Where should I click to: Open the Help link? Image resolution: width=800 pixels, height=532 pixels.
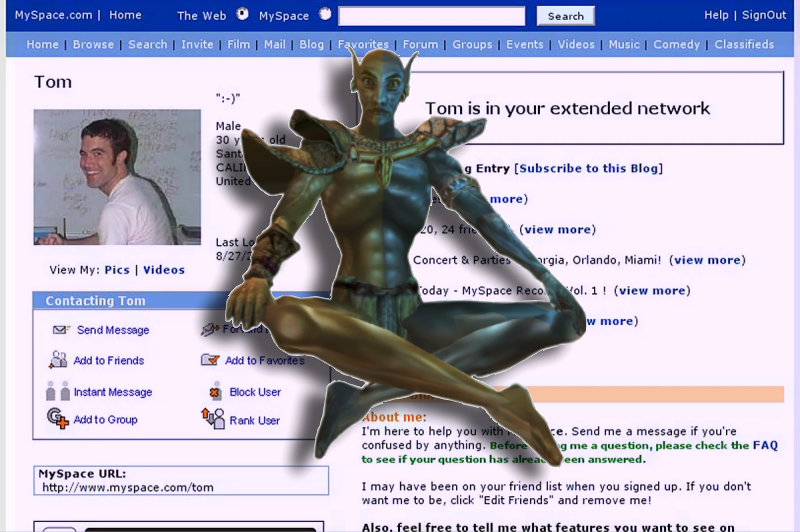pos(716,15)
